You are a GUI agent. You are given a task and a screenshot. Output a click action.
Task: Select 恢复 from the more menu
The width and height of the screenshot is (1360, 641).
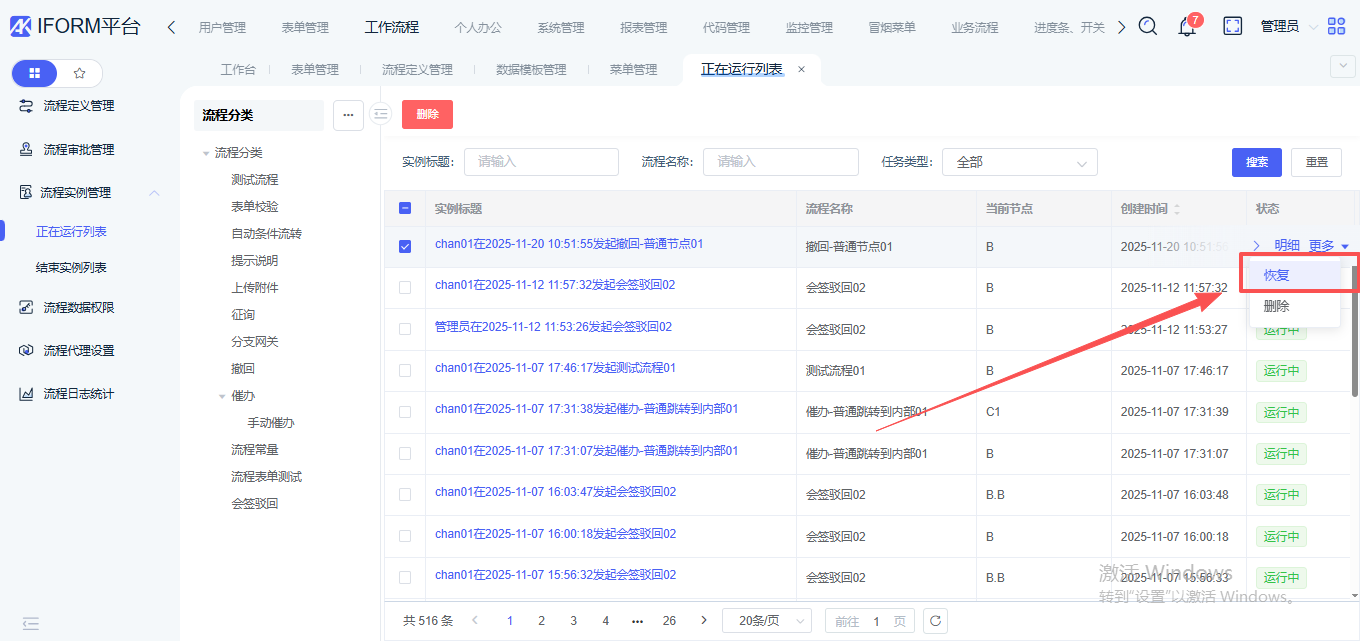(x=1277, y=275)
